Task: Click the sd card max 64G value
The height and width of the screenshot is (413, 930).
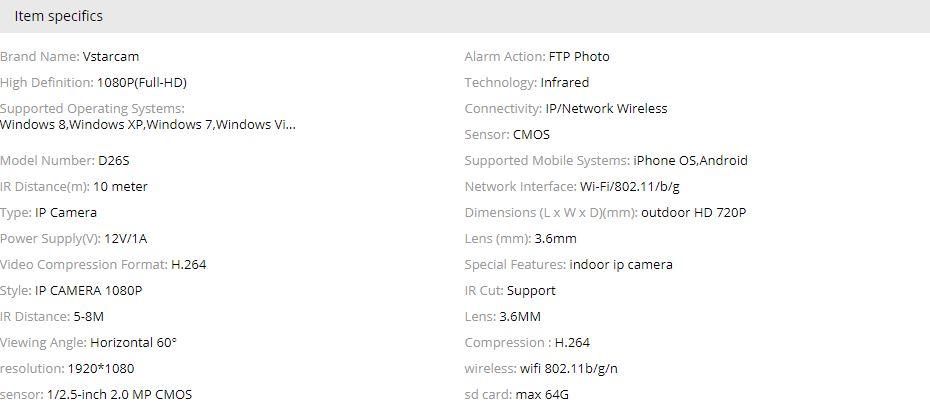Action: tap(542, 395)
